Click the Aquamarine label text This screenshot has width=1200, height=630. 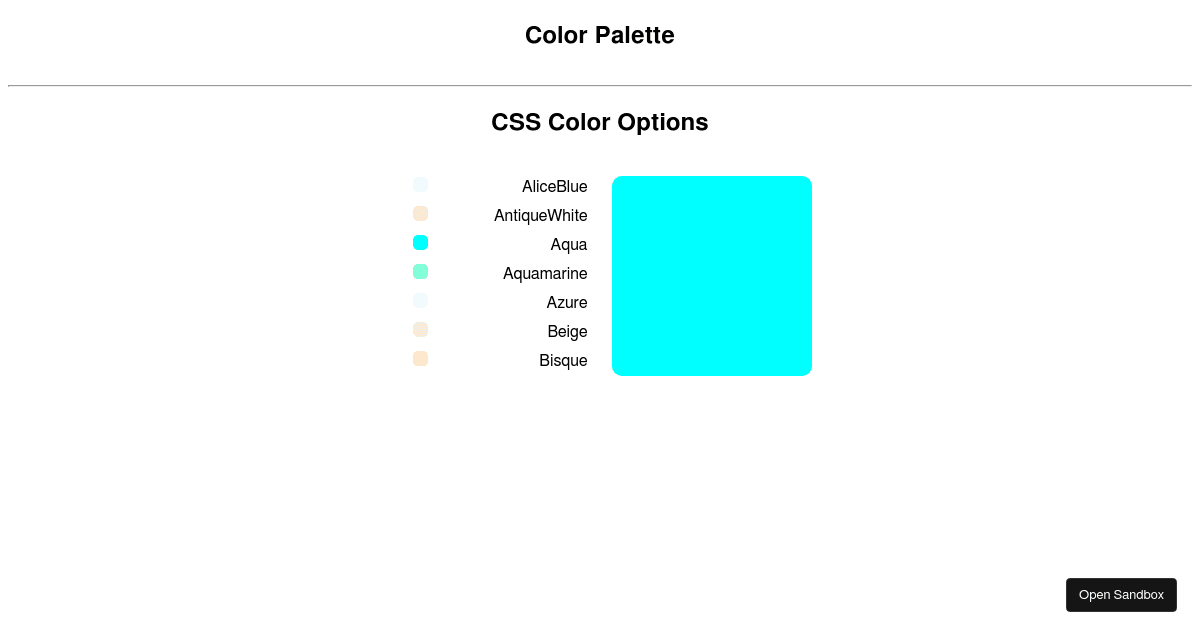point(545,274)
